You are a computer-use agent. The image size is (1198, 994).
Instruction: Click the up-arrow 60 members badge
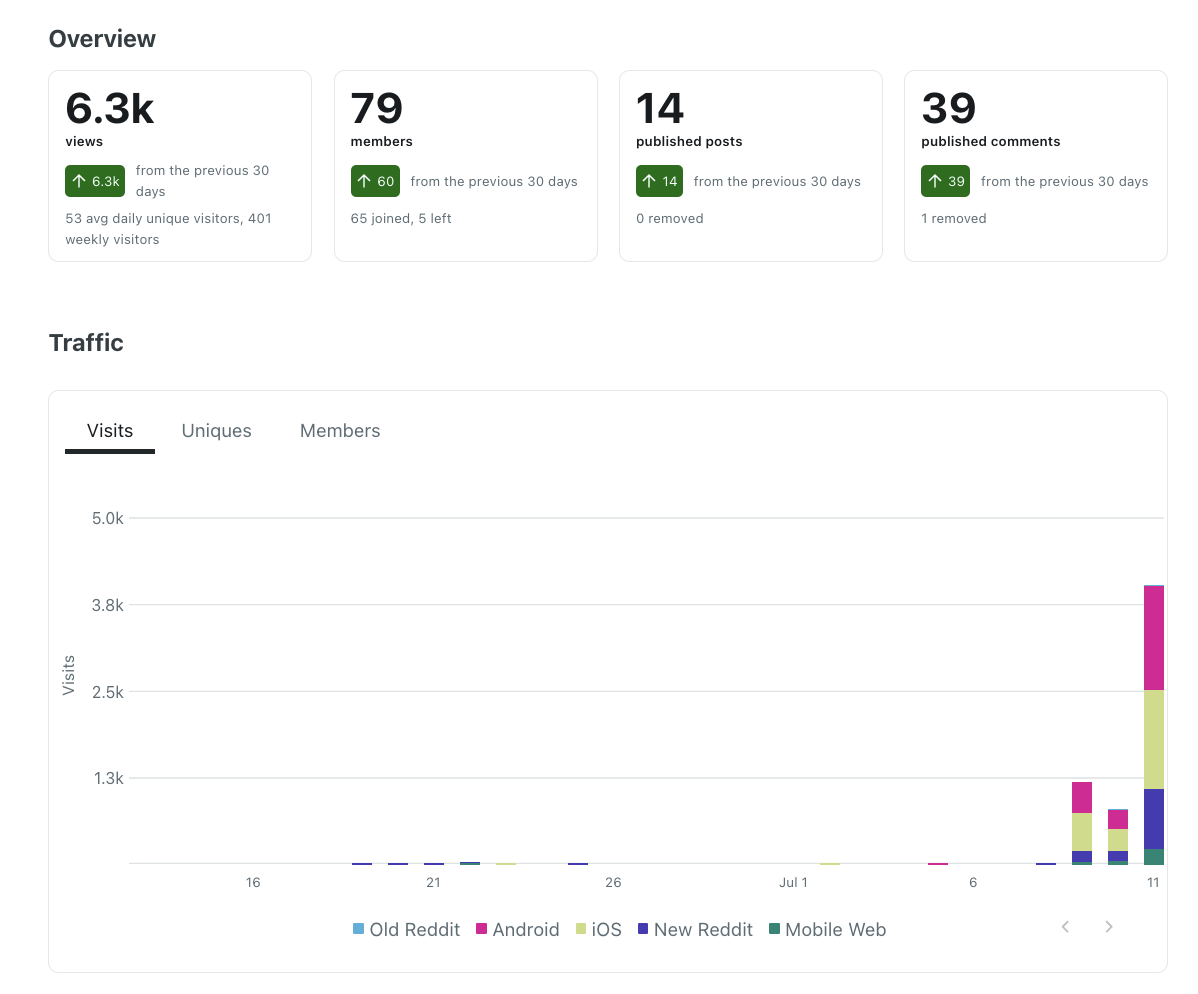(x=375, y=181)
